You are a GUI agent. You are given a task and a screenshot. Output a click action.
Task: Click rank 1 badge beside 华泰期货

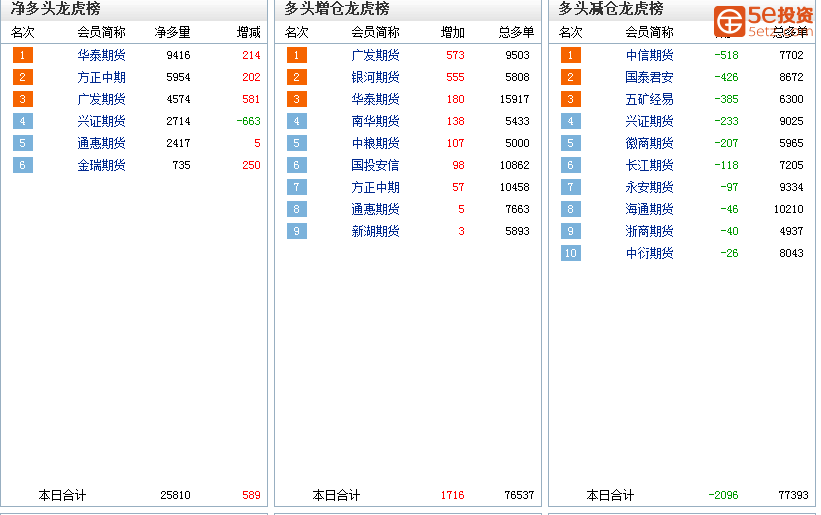(23, 55)
